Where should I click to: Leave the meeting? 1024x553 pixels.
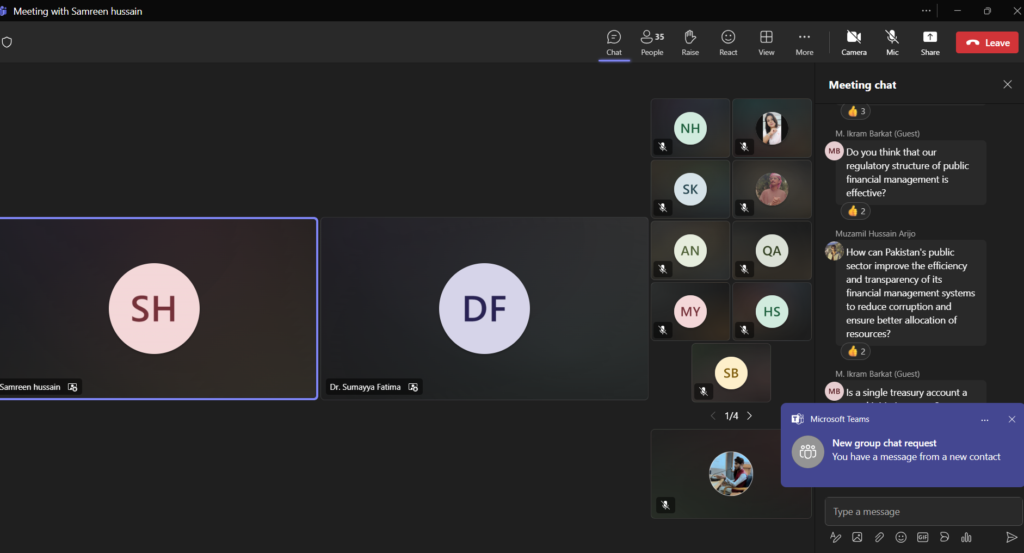(x=987, y=42)
